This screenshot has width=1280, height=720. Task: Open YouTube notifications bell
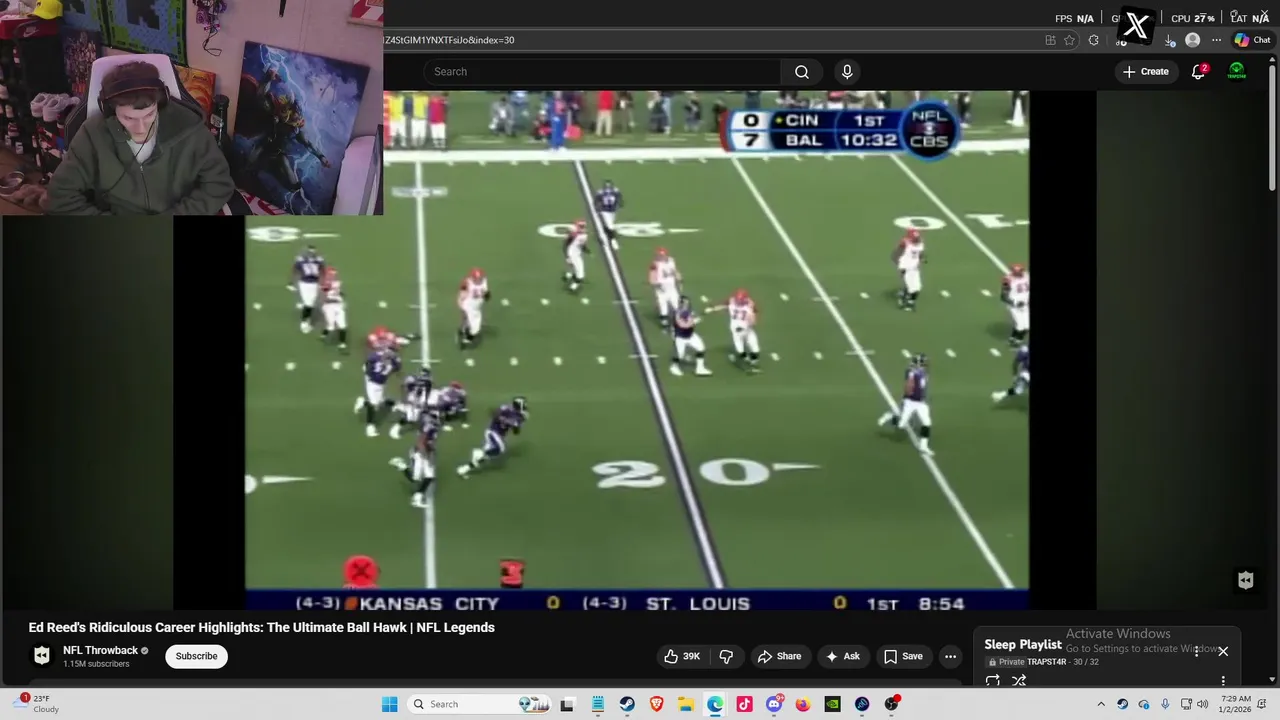coord(1198,72)
